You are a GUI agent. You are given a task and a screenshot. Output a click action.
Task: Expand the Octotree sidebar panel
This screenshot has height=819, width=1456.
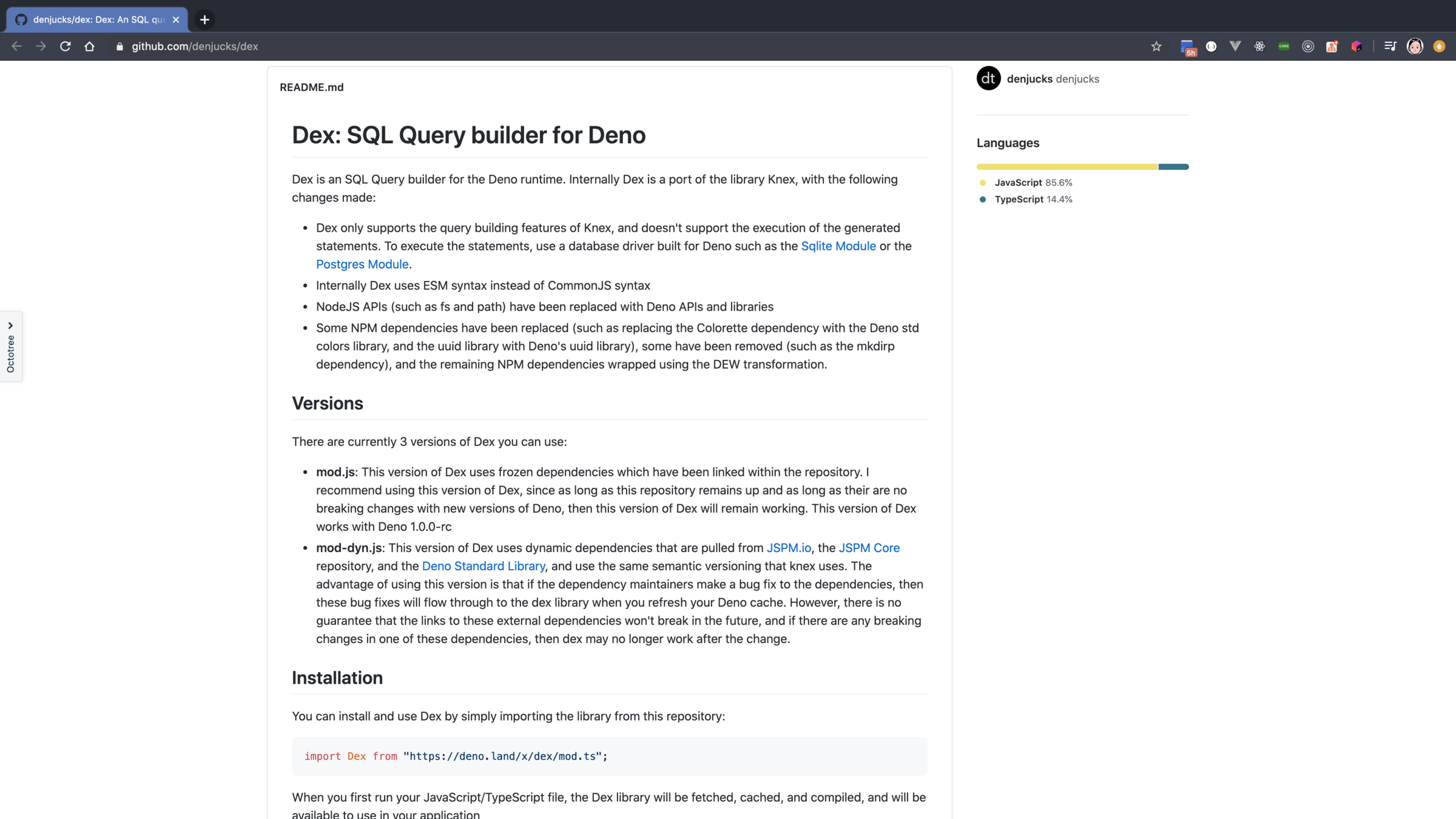[11, 346]
